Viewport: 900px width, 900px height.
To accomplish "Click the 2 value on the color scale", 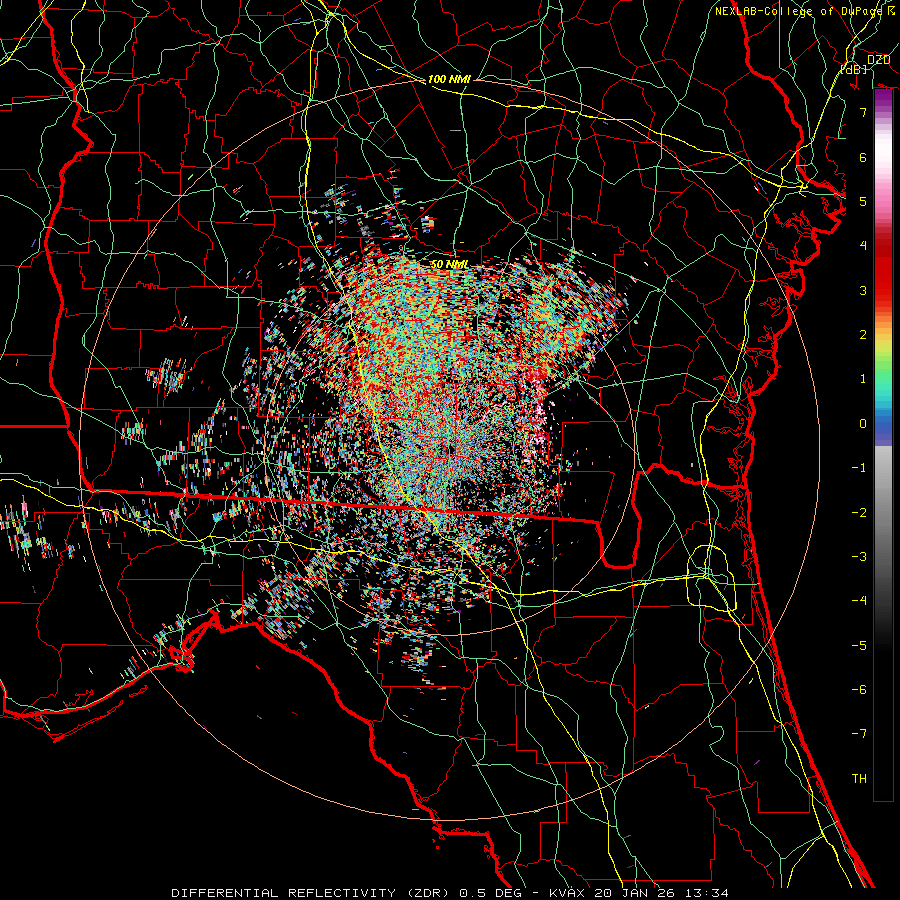I will (863, 335).
